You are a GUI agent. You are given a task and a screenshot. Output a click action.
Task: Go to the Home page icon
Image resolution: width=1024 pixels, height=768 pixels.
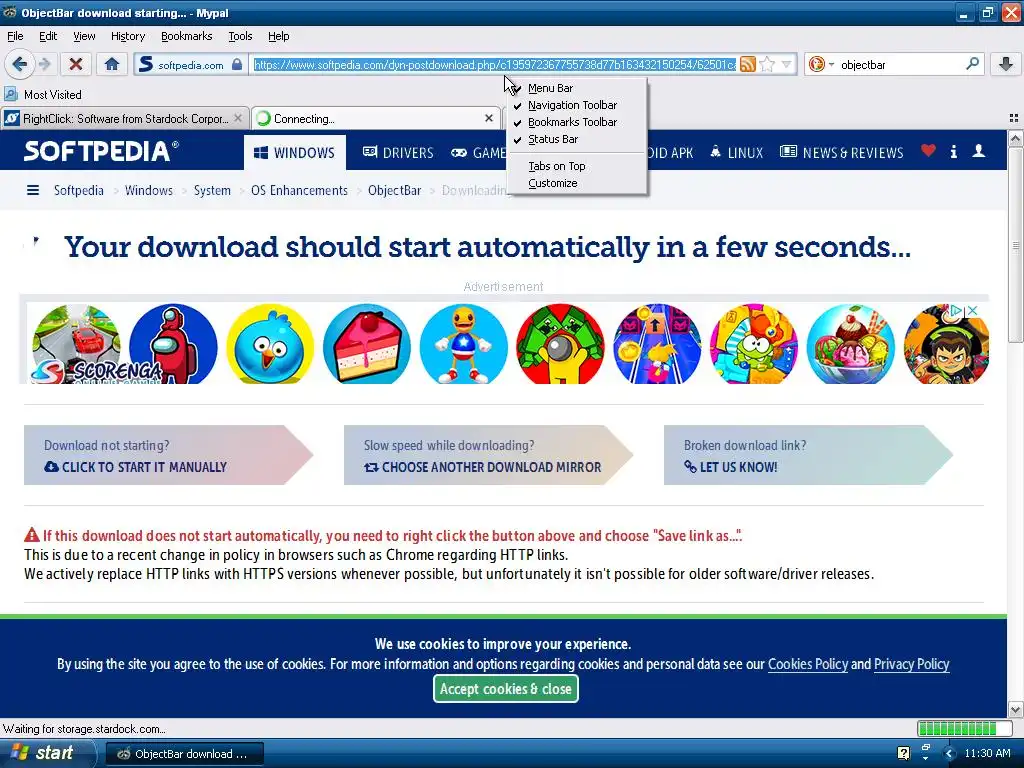pos(112,64)
